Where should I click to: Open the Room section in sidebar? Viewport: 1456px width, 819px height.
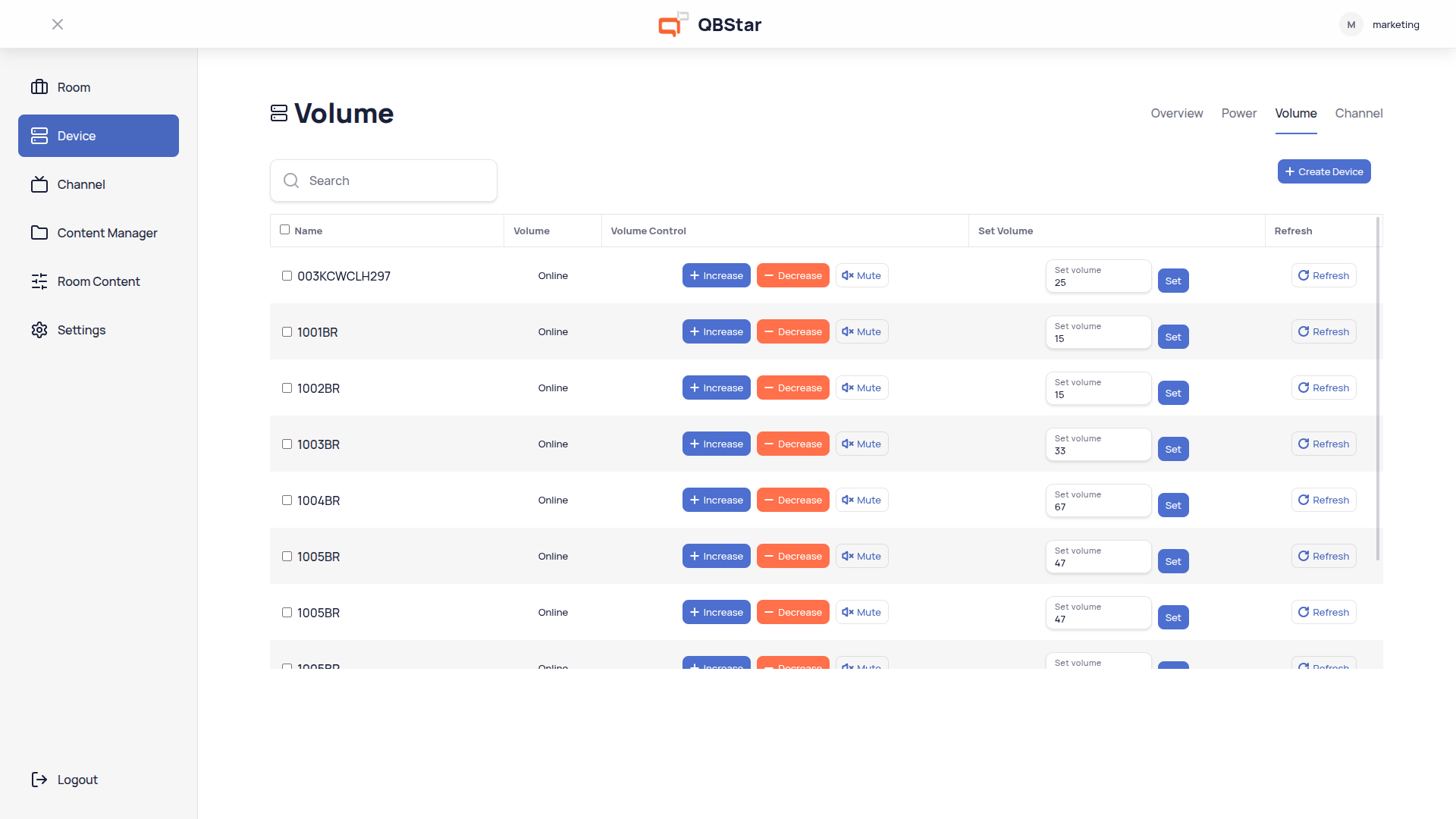point(74,87)
